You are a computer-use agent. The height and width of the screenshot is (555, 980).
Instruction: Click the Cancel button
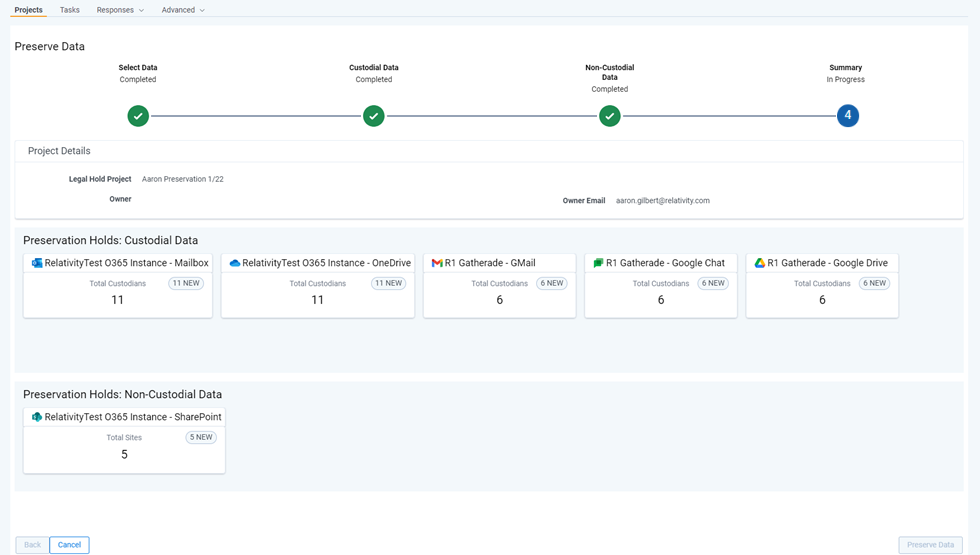[x=69, y=545]
